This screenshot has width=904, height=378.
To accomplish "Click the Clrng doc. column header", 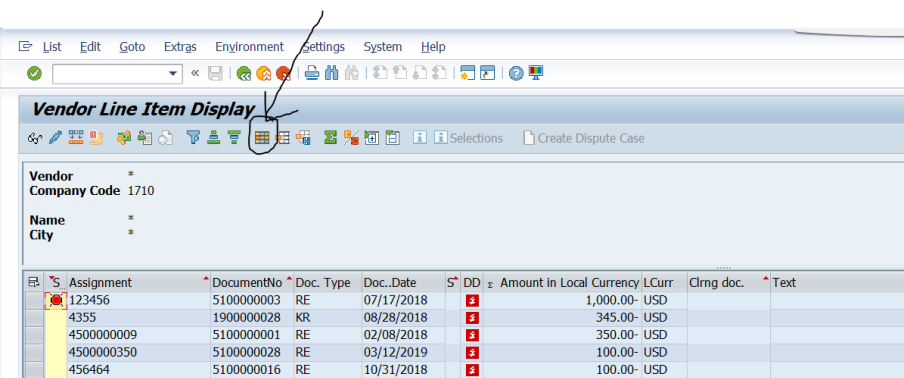I will click(729, 282).
